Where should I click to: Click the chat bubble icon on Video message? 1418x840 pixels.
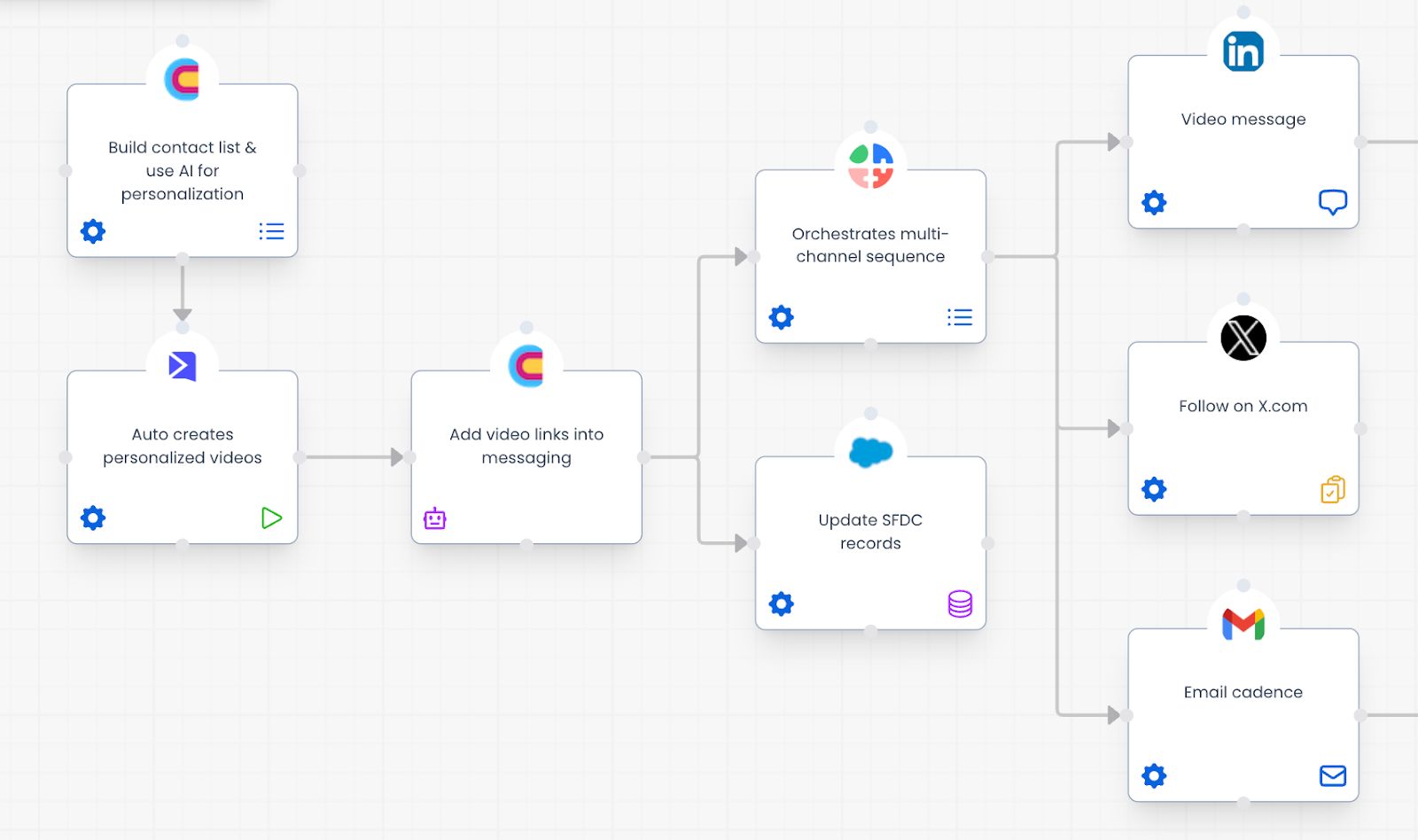coord(1332,203)
